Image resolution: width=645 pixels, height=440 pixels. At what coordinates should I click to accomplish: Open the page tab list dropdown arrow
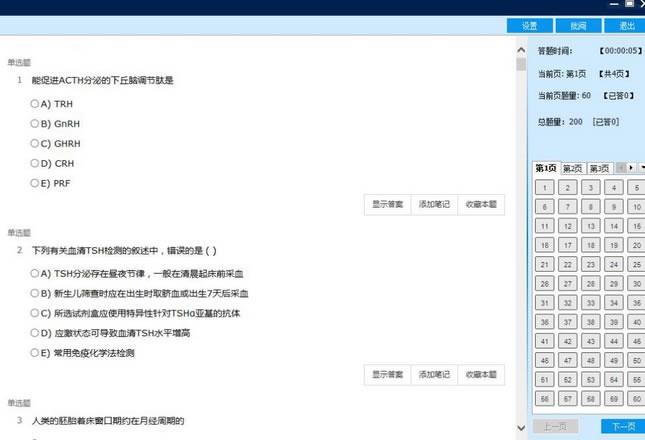tap(642, 168)
